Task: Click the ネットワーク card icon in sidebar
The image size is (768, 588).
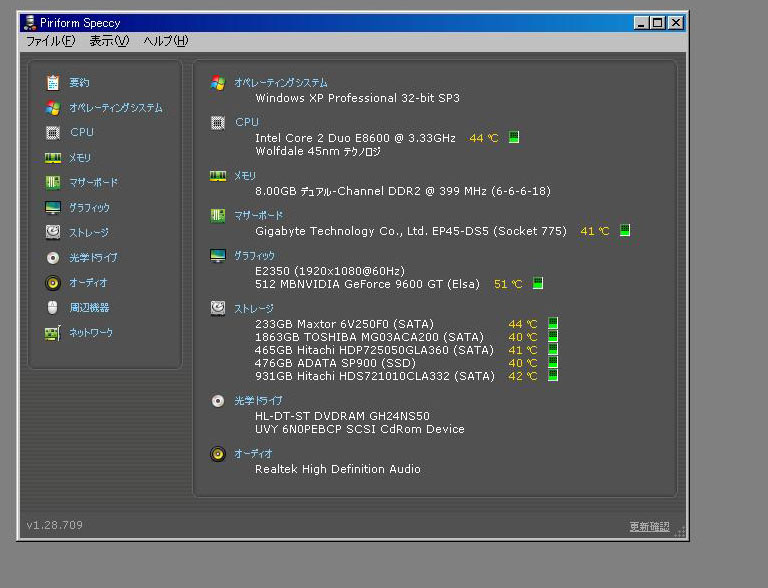Action: 53,333
